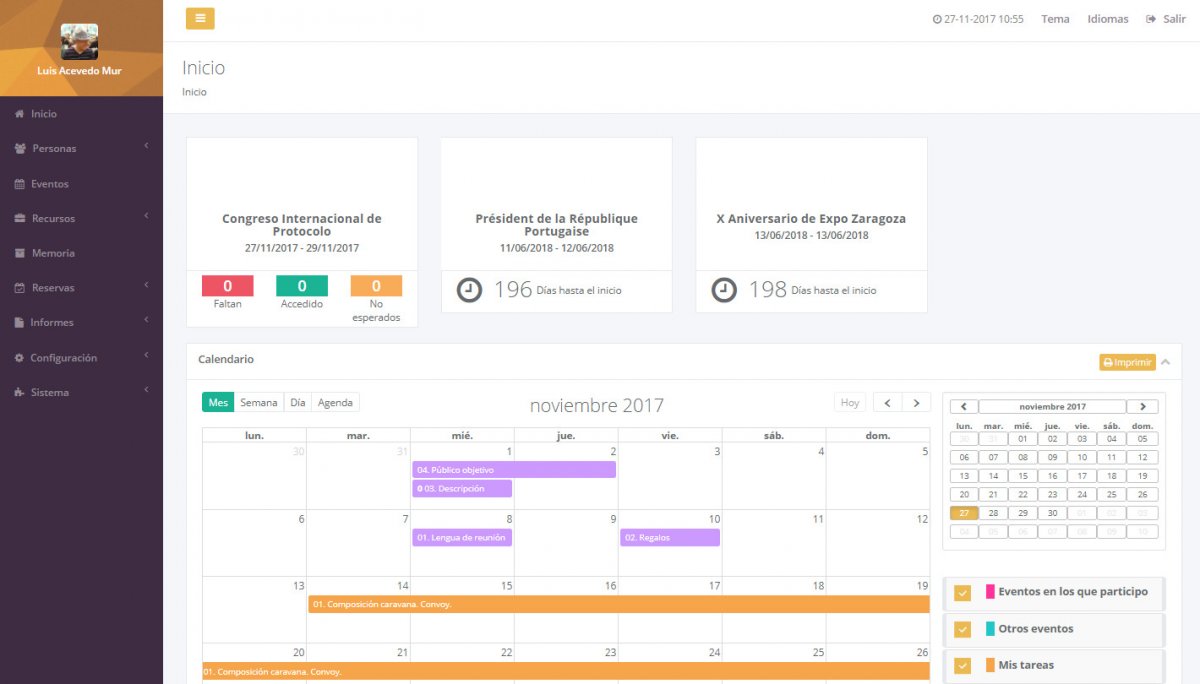Click the Salir logout icon

tap(1151, 19)
